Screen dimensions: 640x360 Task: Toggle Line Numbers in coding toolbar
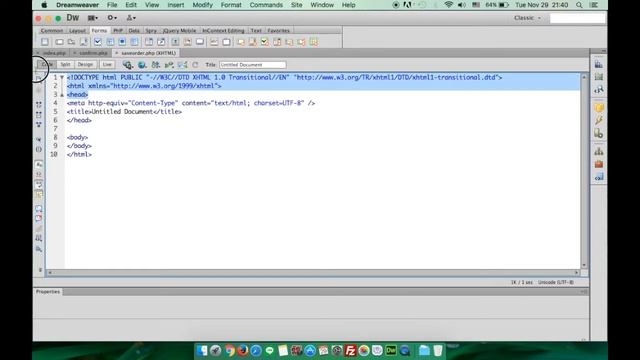pyautogui.click(x=39, y=164)
